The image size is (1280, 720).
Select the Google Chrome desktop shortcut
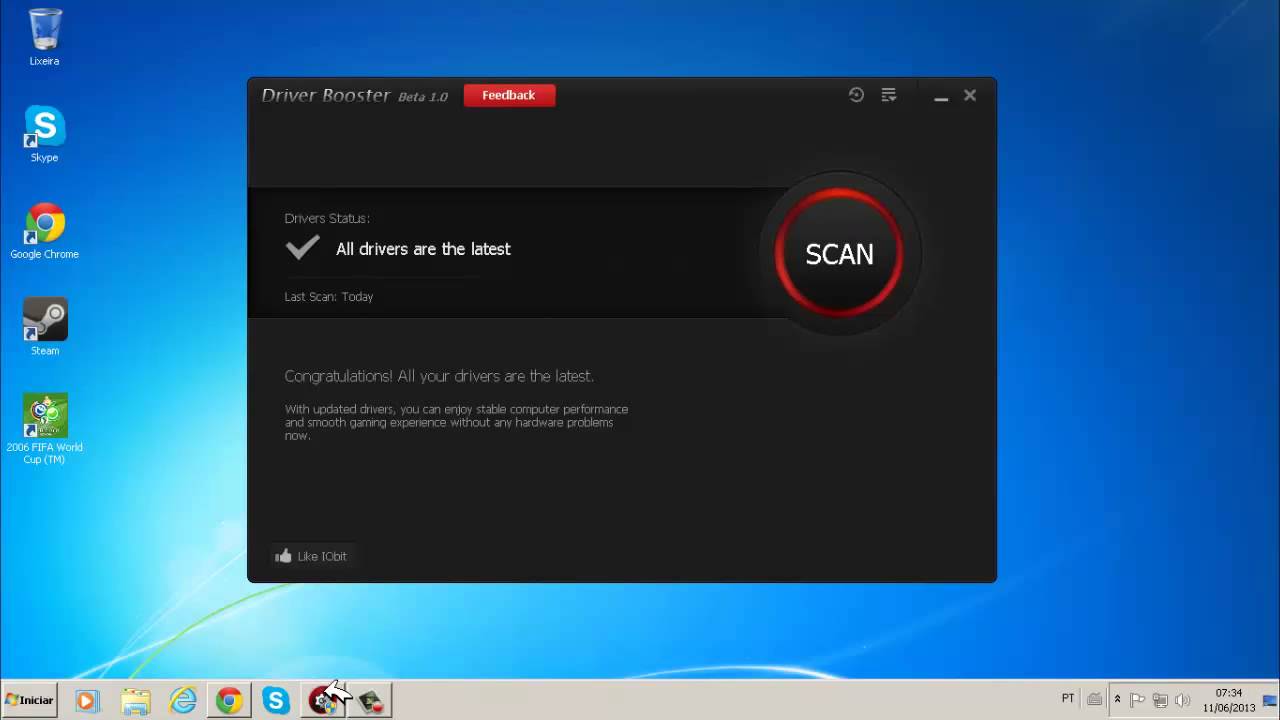click(x=44, y=231)
